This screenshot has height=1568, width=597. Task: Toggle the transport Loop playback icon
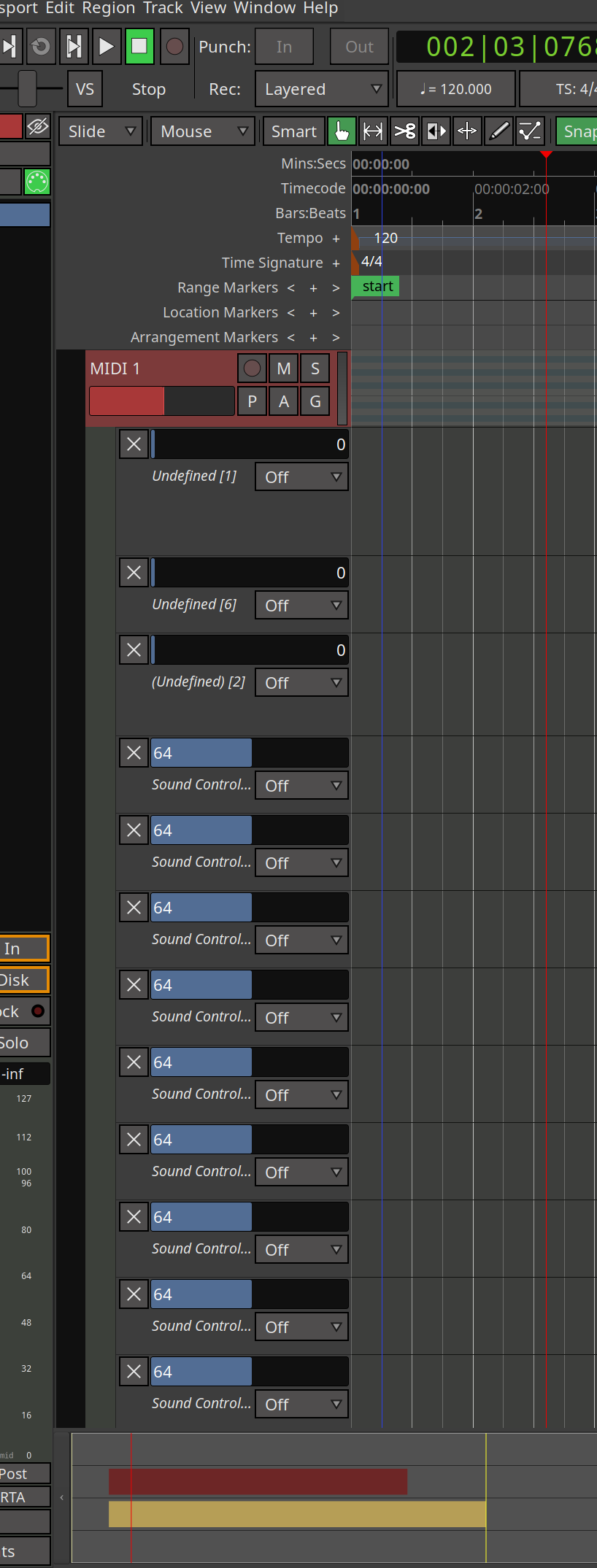tap(41, 47)
